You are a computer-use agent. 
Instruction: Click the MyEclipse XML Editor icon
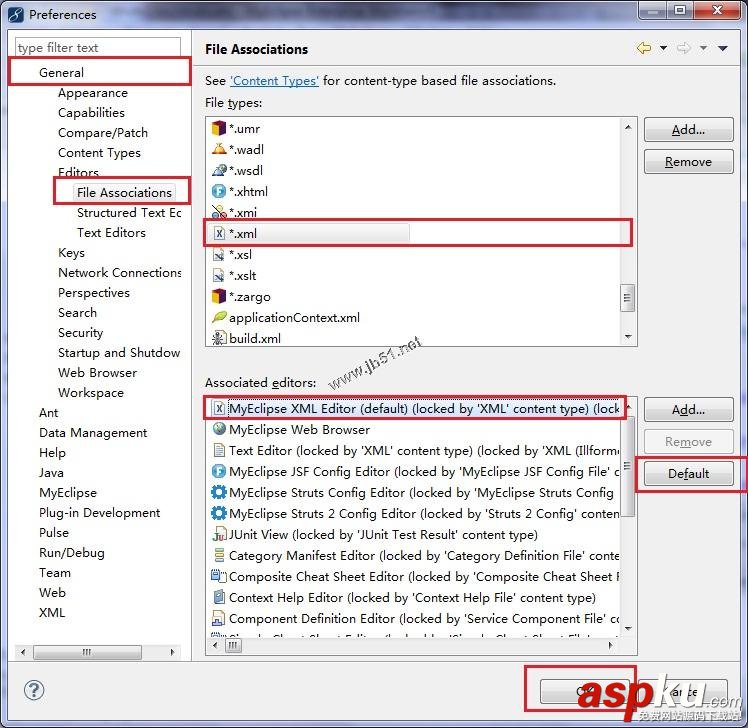[218, 408]
